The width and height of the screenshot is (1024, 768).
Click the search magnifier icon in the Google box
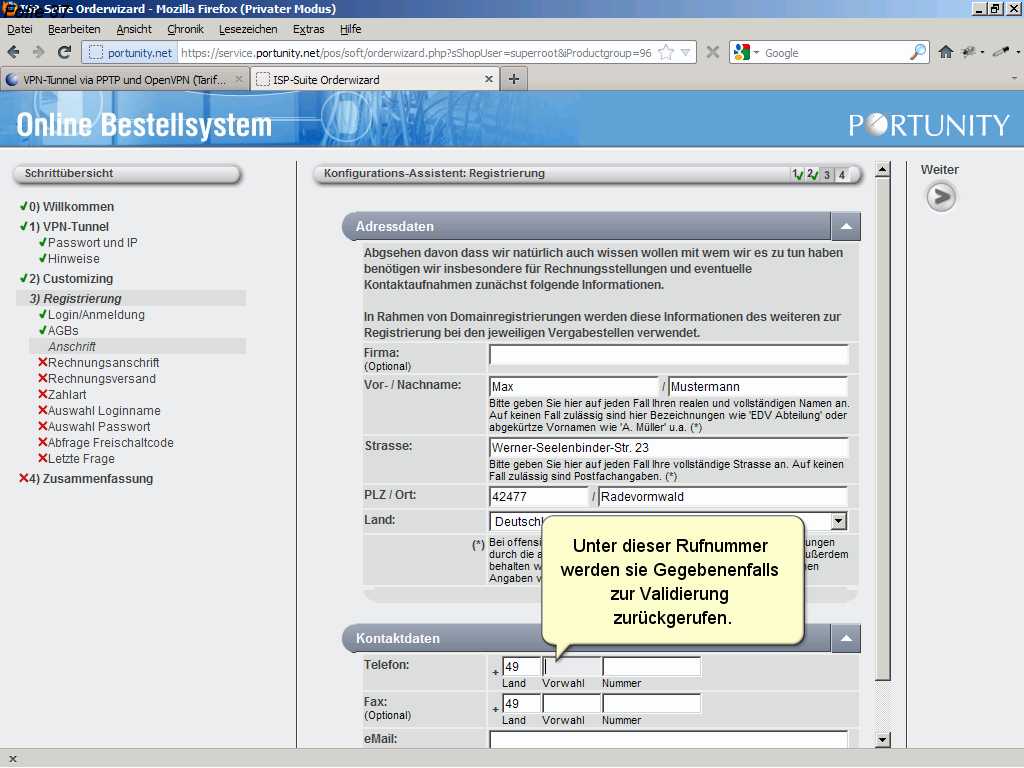point(917,52)
